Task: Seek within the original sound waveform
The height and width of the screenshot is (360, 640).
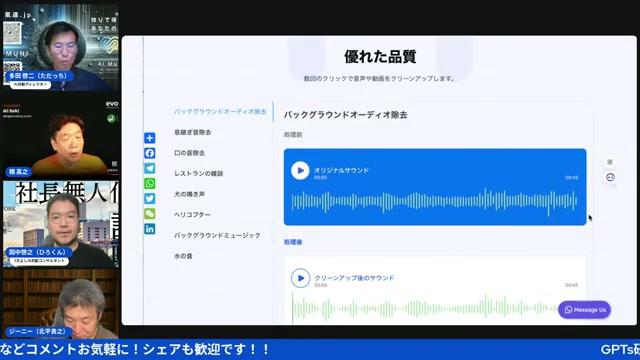Action: tap(434, 201)
